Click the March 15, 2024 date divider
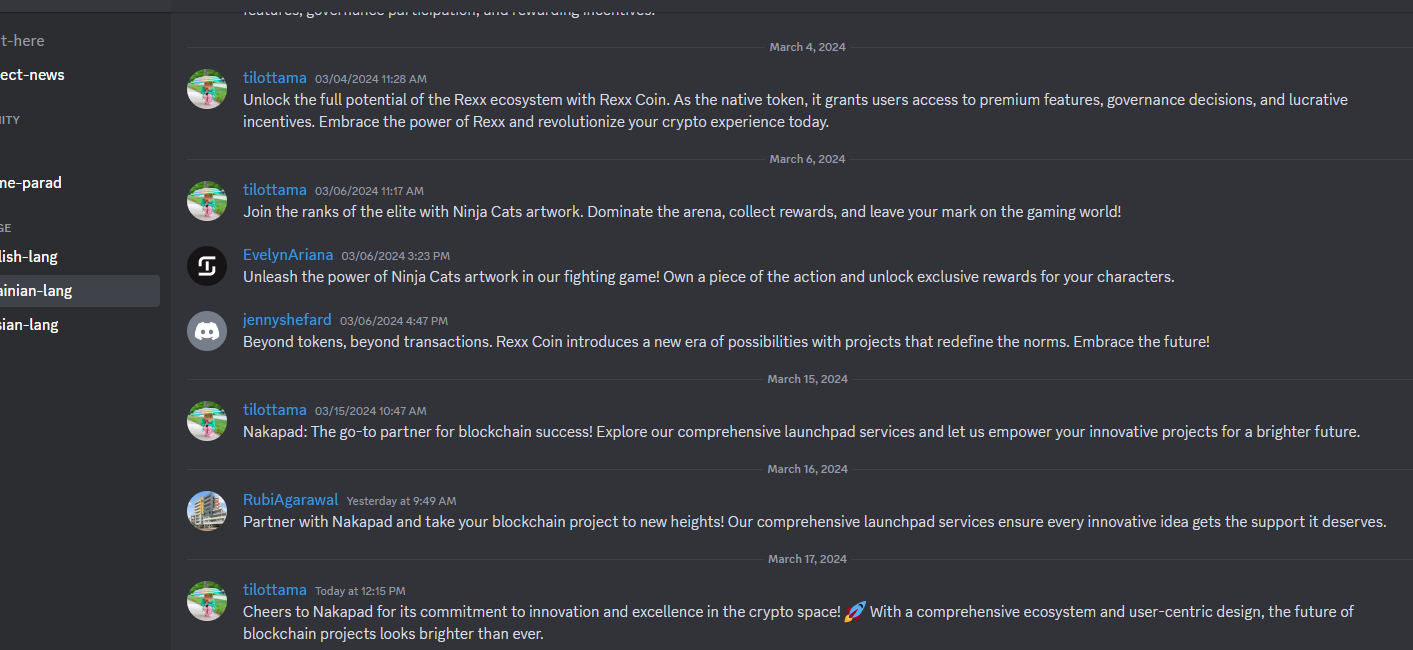1413x650 pixels. [807, 379]
